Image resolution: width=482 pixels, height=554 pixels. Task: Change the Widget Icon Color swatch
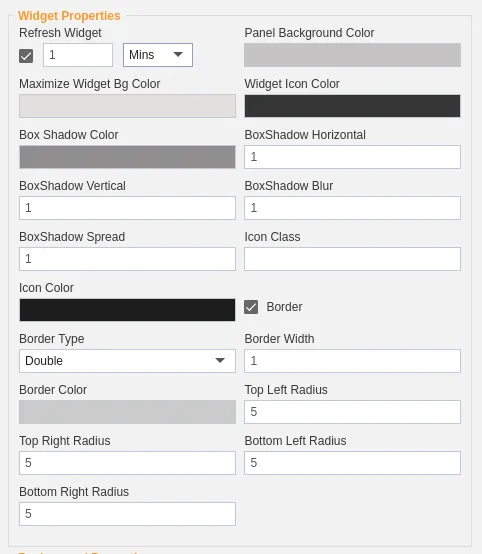pyautogui.click(x=352, y=106)
